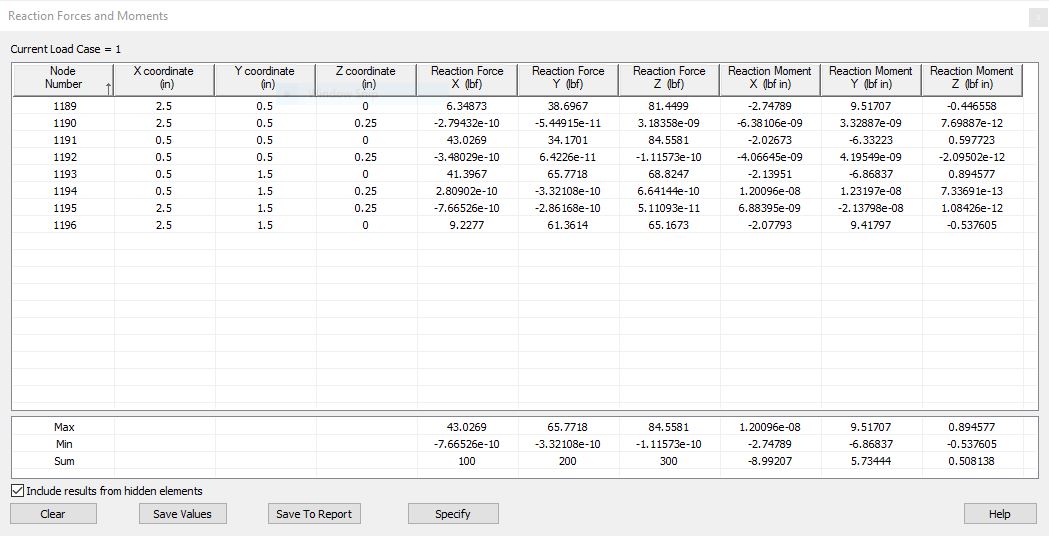This screenshot has width=1049, height=536.
Task: Select node 1196 row in table
Action: coord(64,226)
